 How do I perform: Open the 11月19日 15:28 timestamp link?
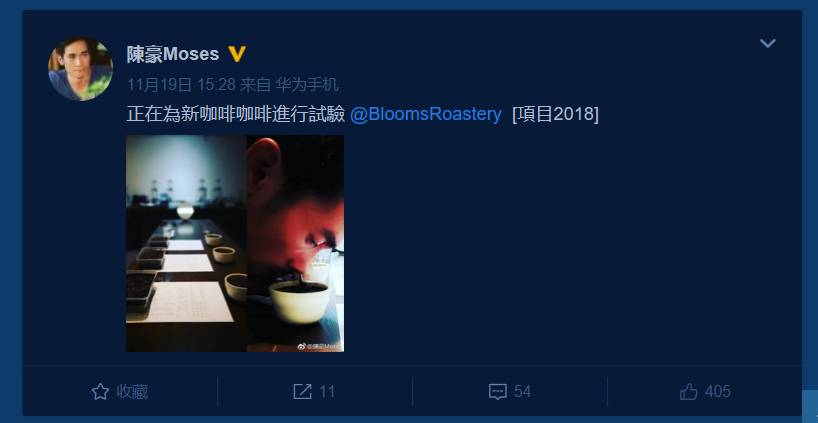(x=182, y=84)
